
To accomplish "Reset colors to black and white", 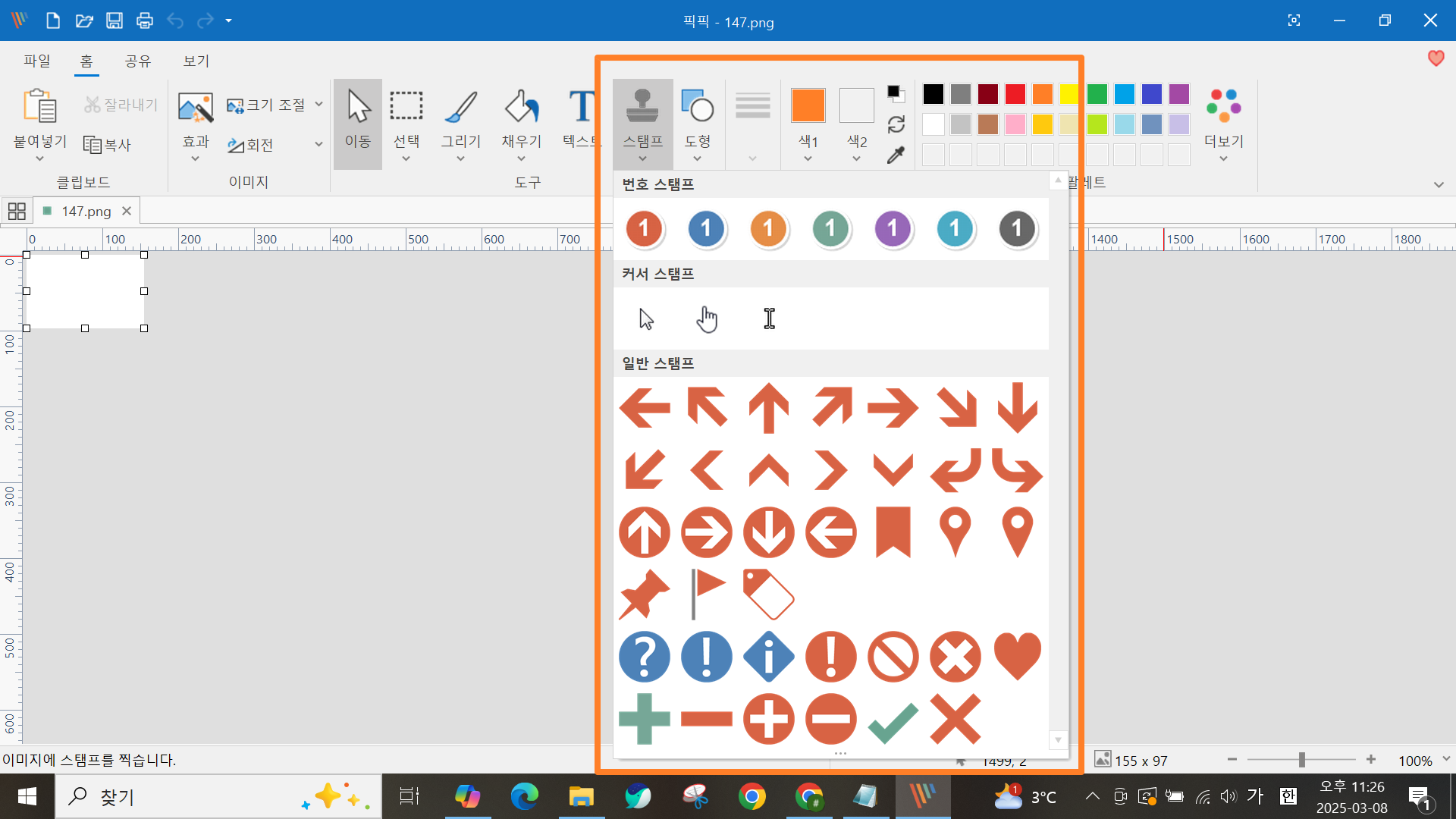I will tap(896, 93).
